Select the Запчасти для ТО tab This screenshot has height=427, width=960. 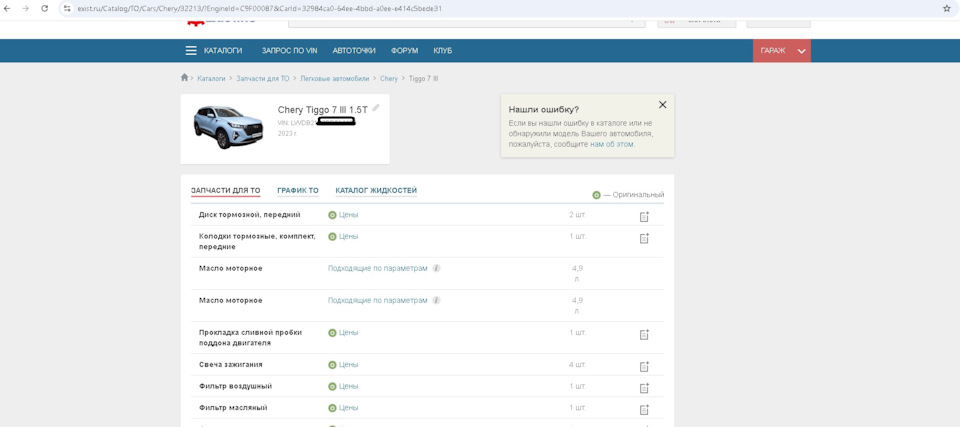[225, 191]
